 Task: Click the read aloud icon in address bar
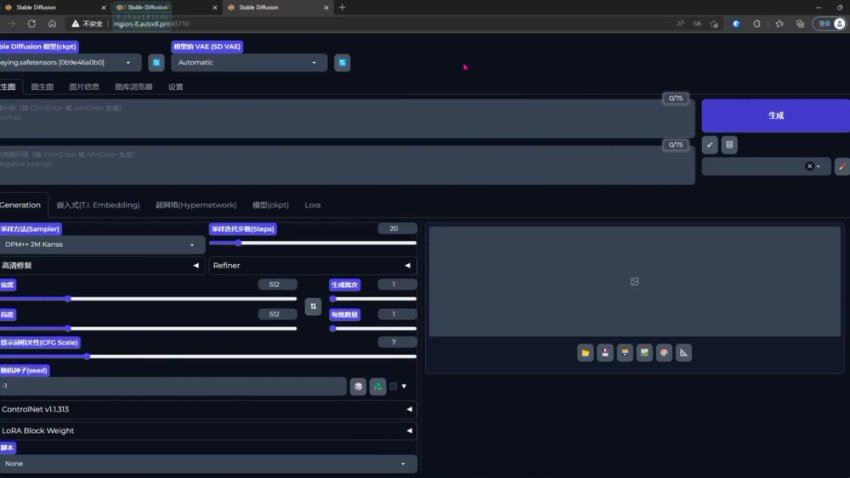(680, 24)
